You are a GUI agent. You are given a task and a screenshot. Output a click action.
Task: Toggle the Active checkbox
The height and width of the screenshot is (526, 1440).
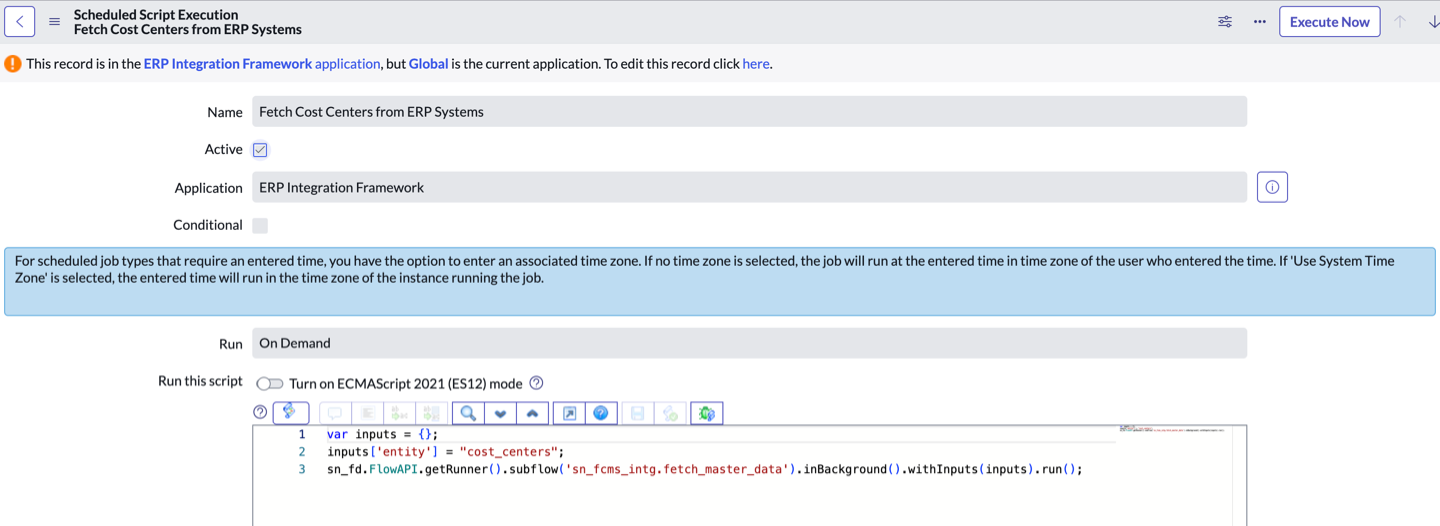pos(260,150)
